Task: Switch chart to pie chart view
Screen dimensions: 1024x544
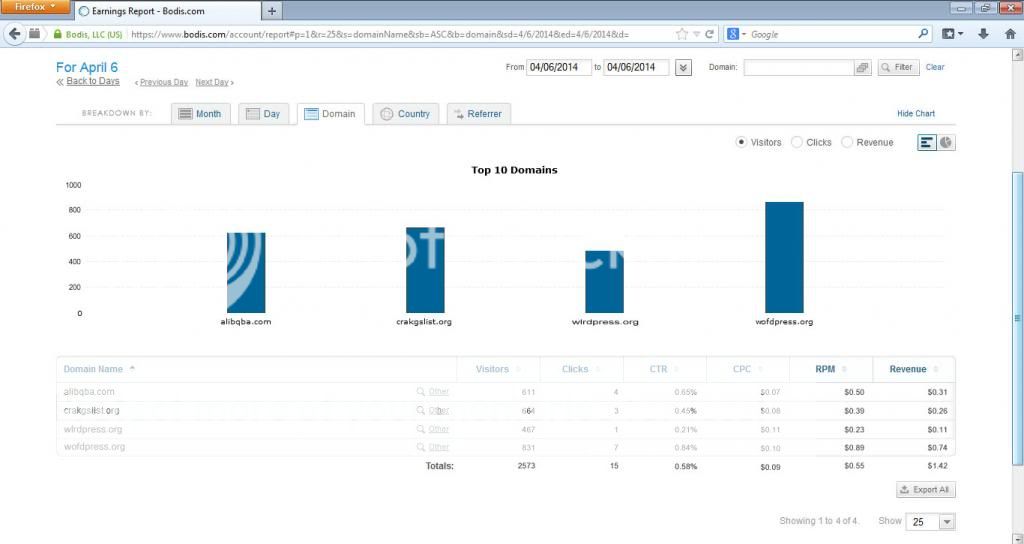Action: (x=946, y=143)
